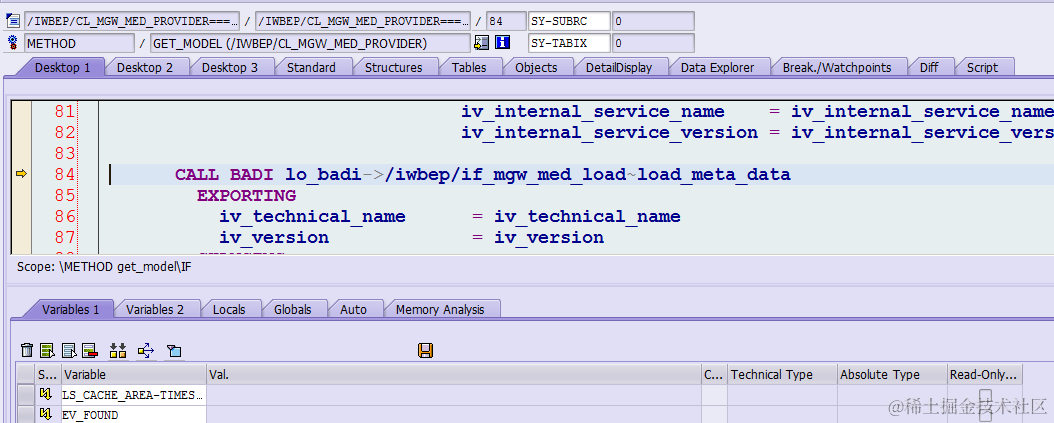
Task: Click the change icon beside EV_FOUND variable
Action: click(46, 414)
